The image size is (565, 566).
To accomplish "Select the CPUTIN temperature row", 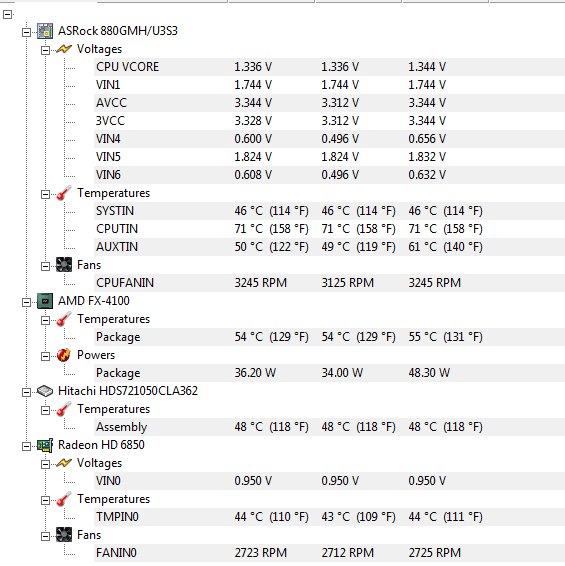I will tap(329, 229).
